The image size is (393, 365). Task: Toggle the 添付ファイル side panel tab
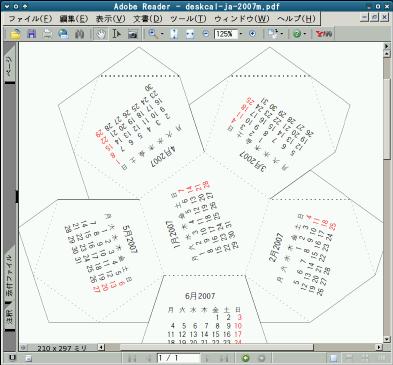[9, 275]
